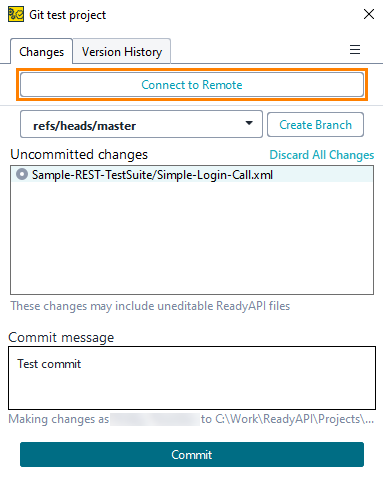The image size is (383, 488).
Task: Click the modified-file status icon beside Simple-Login-Call.xml
Action: pyautogui.click(x=22, y=174)
